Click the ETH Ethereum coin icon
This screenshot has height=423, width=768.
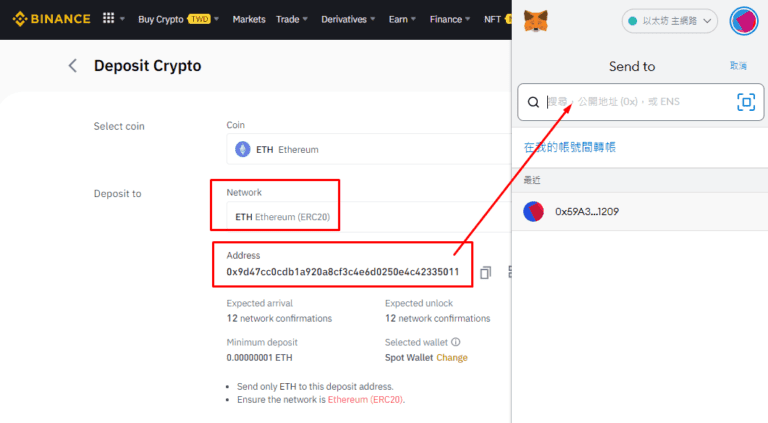(x=242, y=149)
